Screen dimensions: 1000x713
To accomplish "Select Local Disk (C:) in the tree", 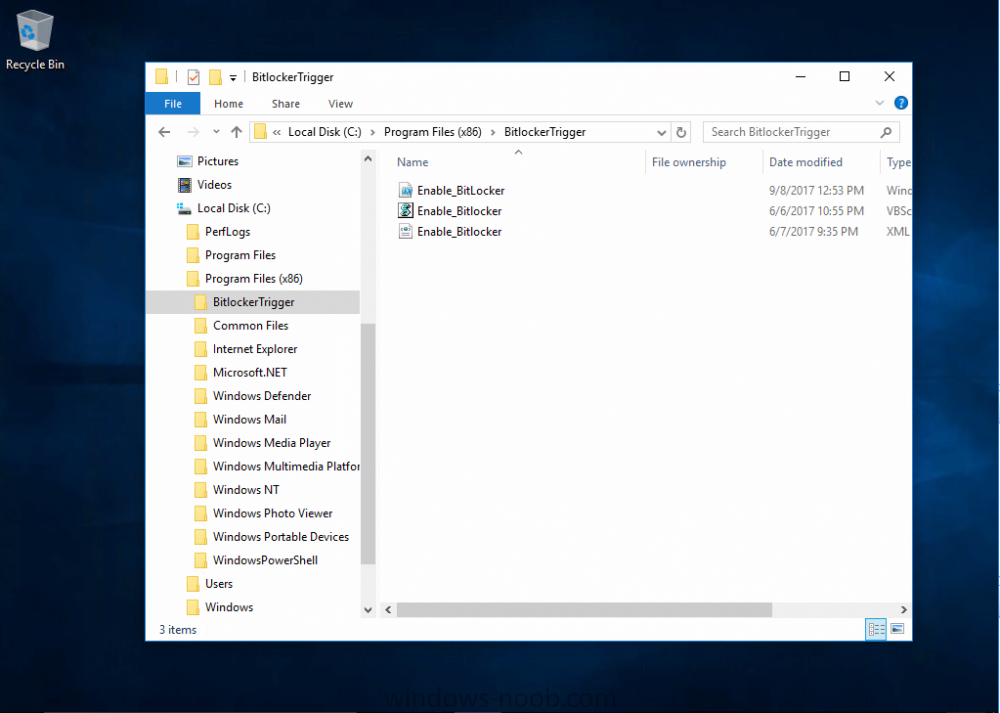I will click(233, 208).
